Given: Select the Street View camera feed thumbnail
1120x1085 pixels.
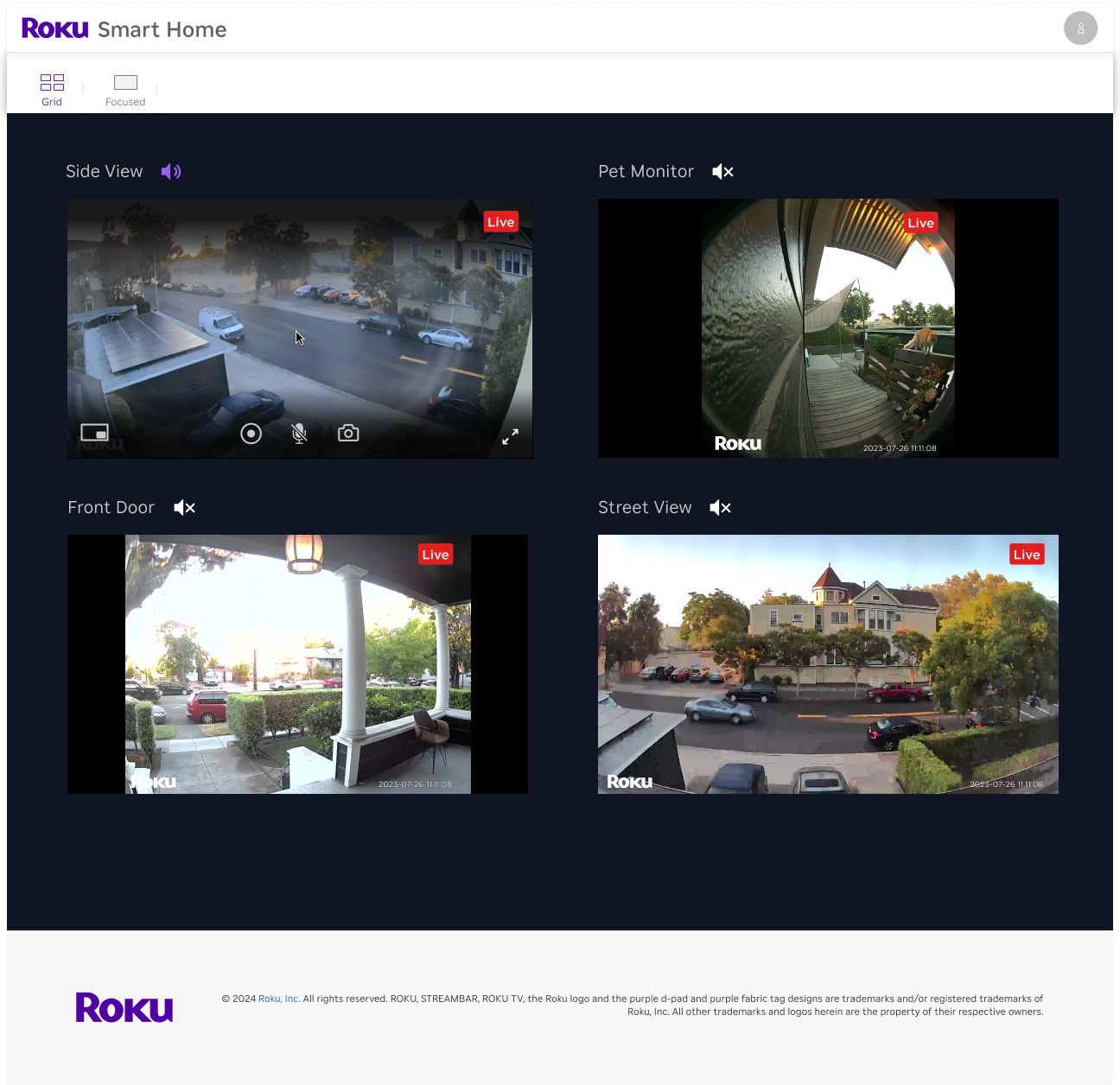Looking at the screenshot, I should [x=828, y=663].
